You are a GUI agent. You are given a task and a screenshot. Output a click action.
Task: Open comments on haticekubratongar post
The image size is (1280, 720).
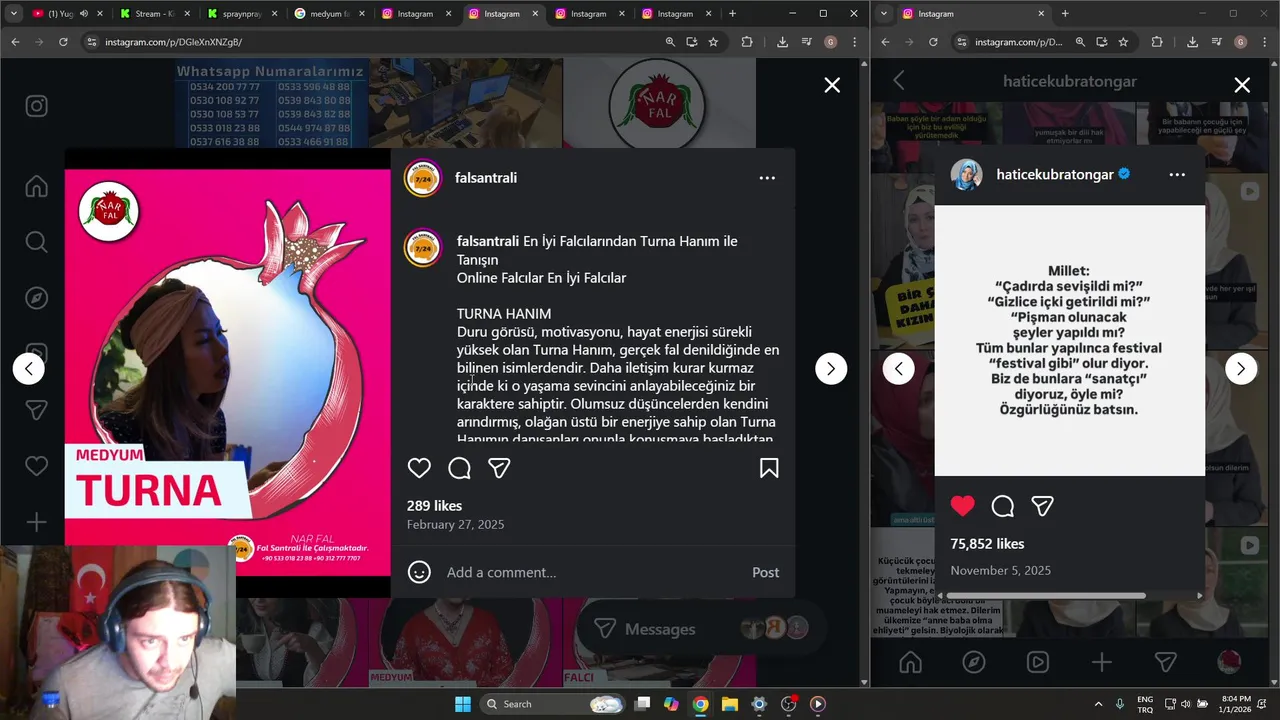pos(1002,506)
